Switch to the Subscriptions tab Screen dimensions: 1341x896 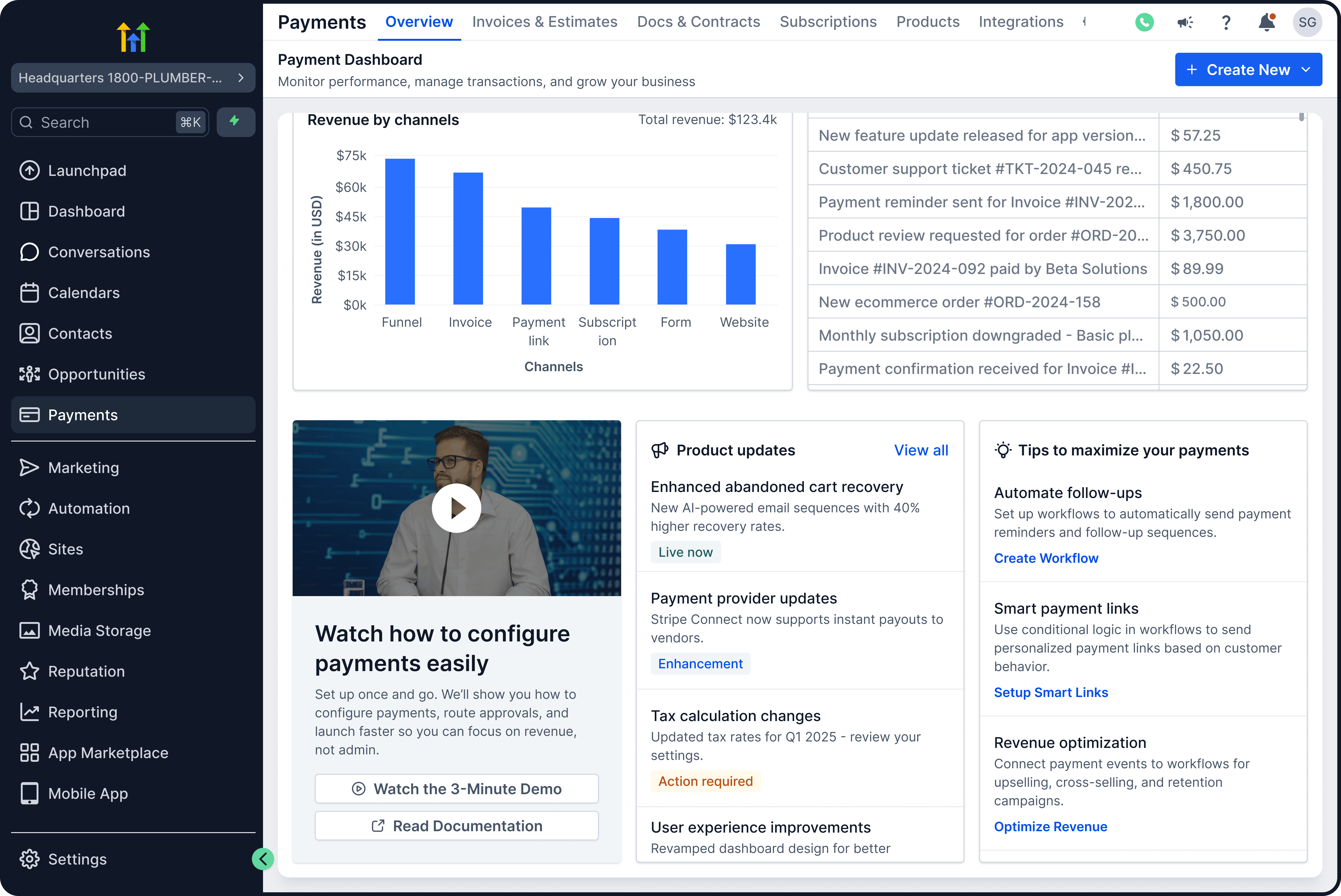828,22
